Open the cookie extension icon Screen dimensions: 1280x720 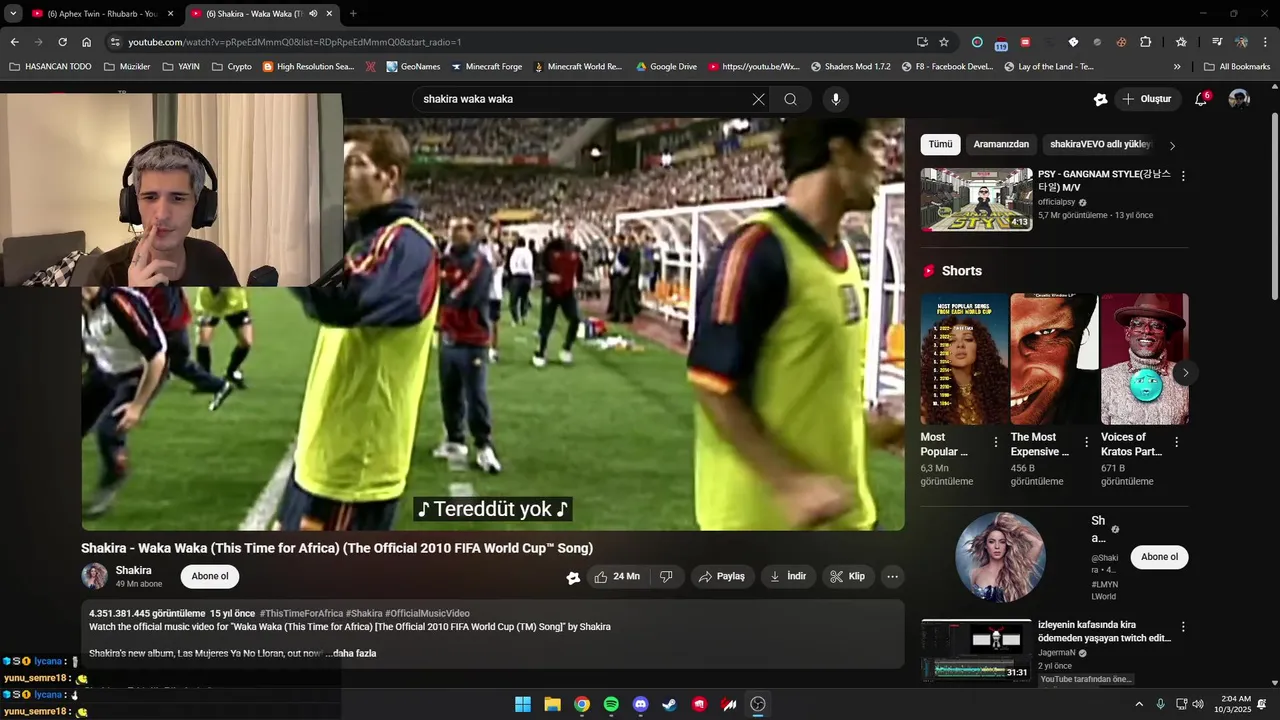click(x=1121, y=42)
